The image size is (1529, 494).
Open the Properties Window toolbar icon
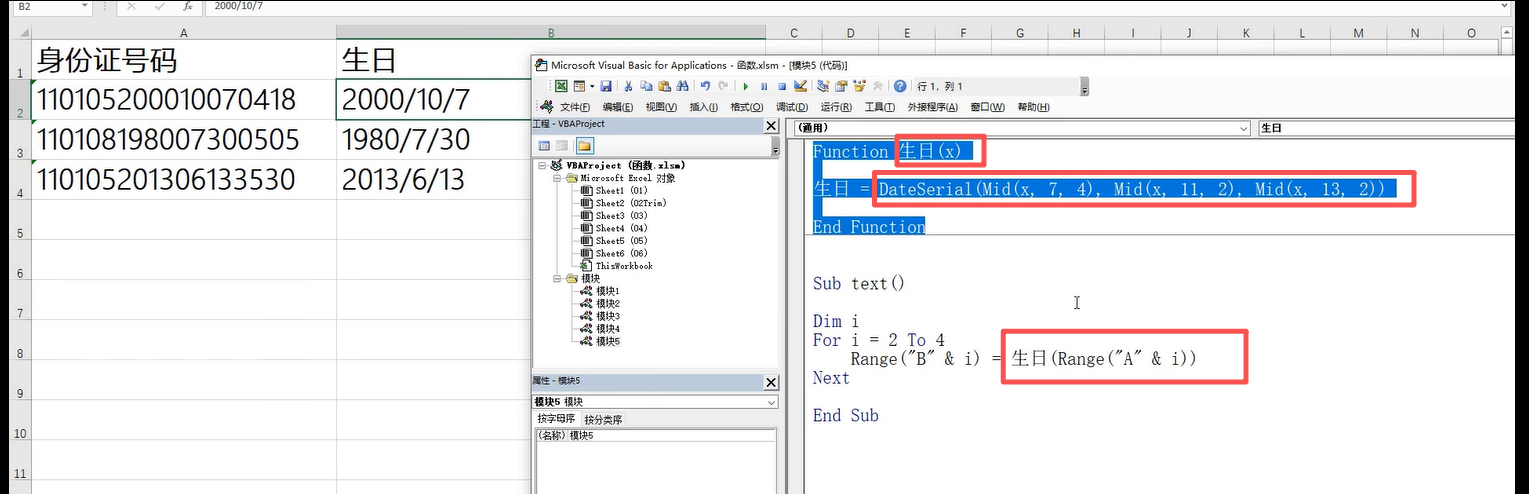[x=841, y=86]
